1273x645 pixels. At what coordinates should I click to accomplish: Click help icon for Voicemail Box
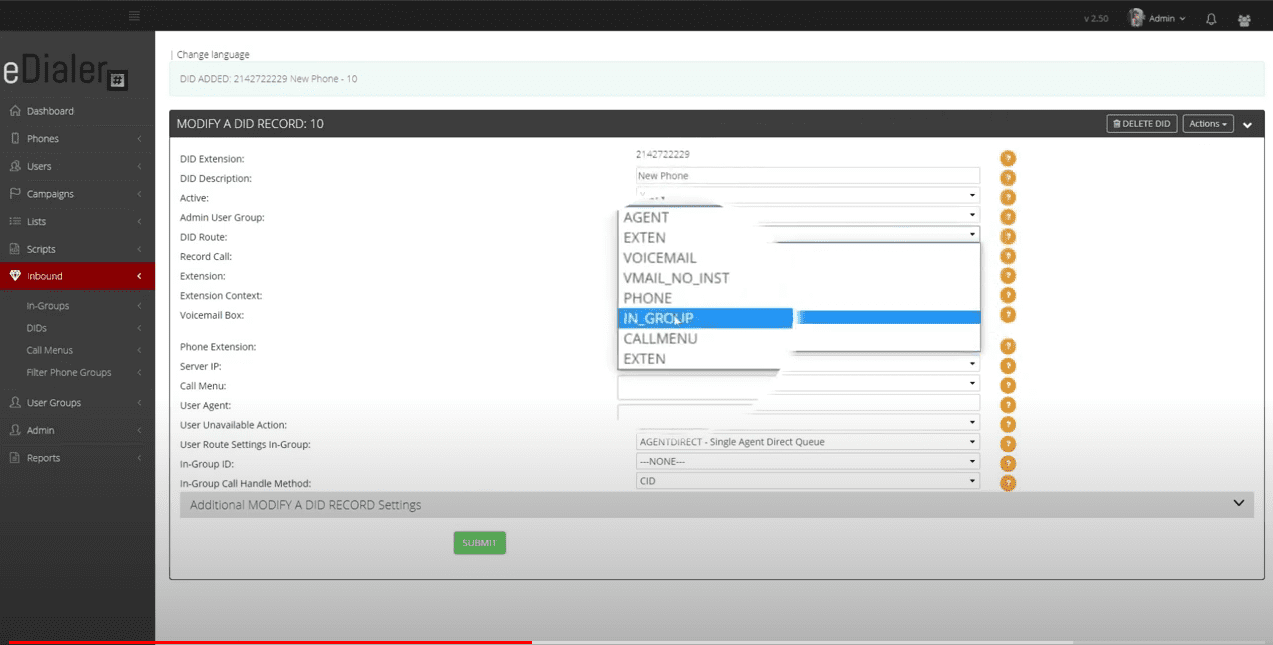[1008, 315]
